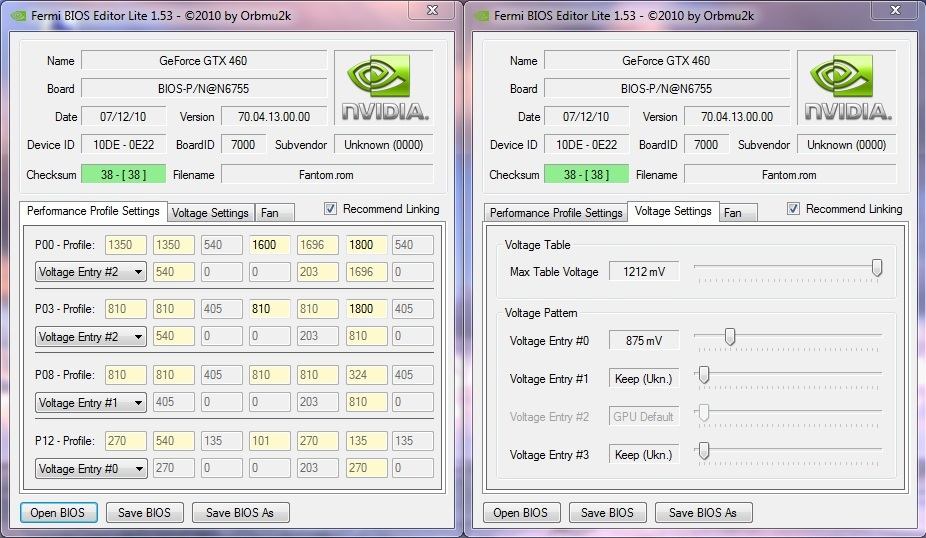
Task: Click right window's title bar app icon
Action: (x=482, y=15)
